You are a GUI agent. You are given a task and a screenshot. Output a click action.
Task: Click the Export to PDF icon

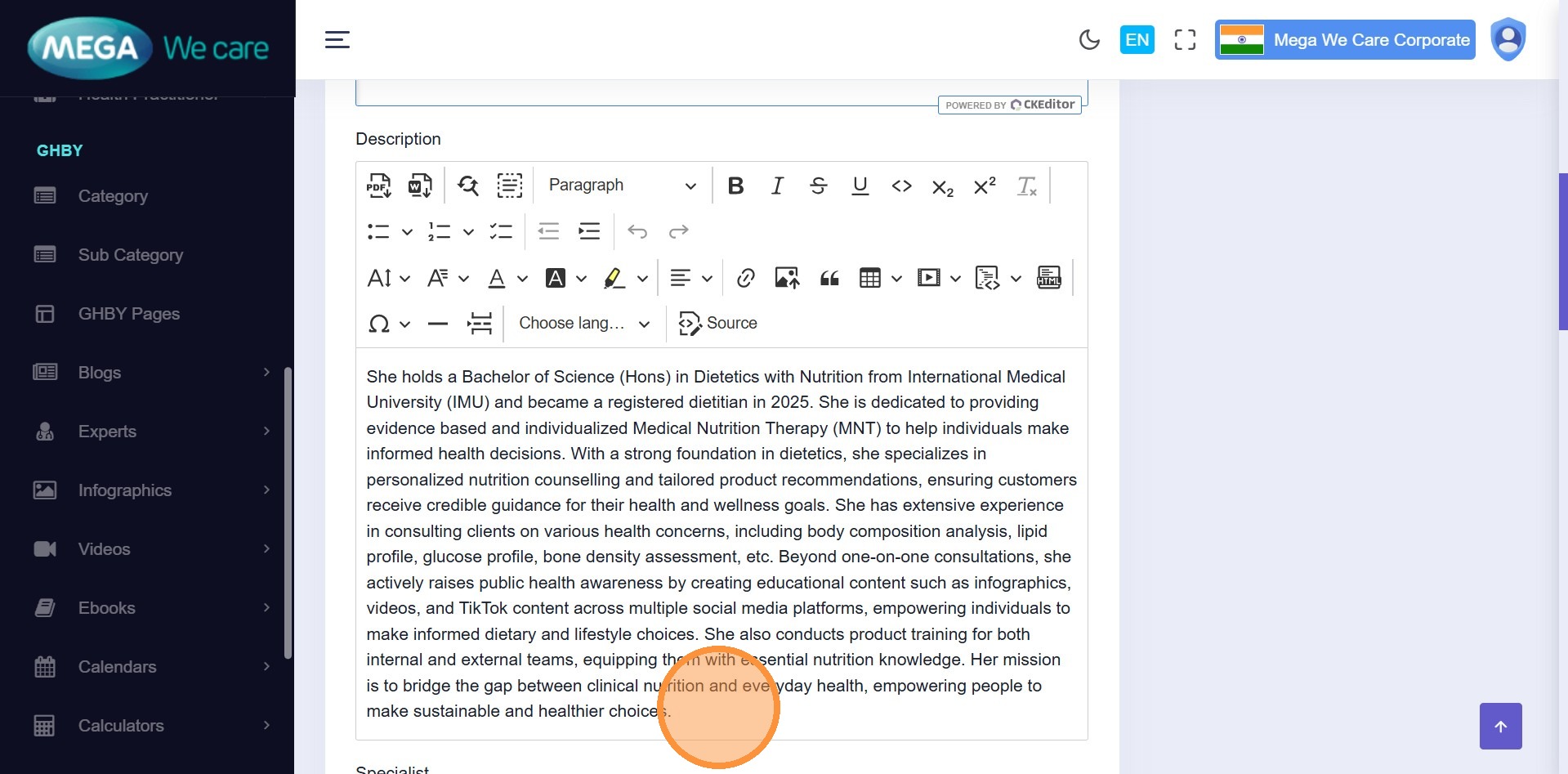pos(378,186)
